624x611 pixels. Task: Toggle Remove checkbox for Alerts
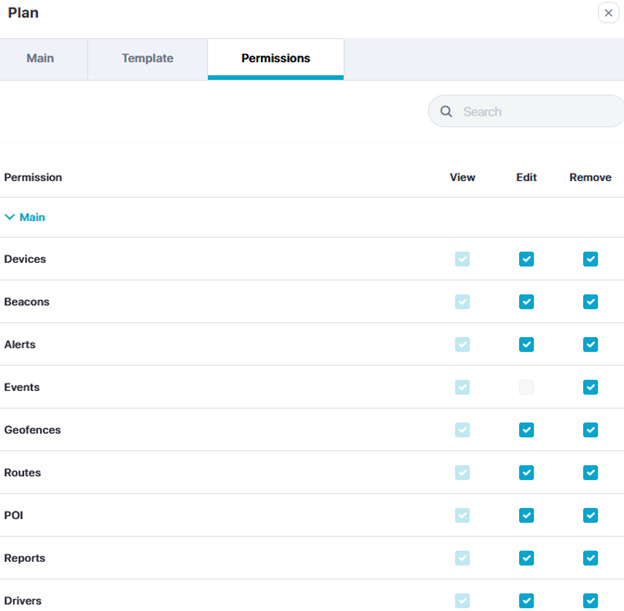590,345
